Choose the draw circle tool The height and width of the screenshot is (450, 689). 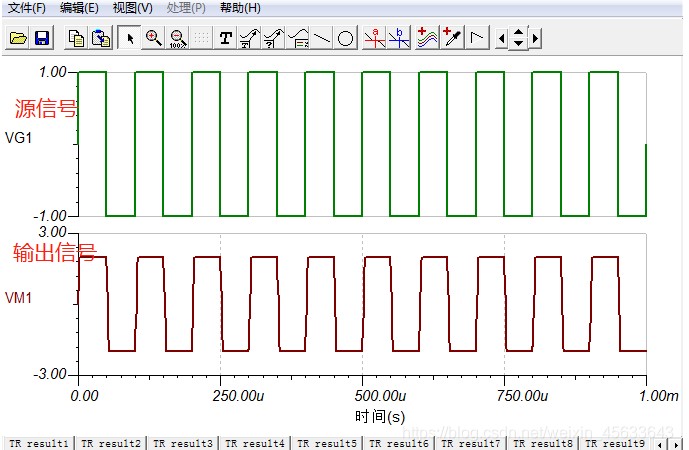click(345, 38)
